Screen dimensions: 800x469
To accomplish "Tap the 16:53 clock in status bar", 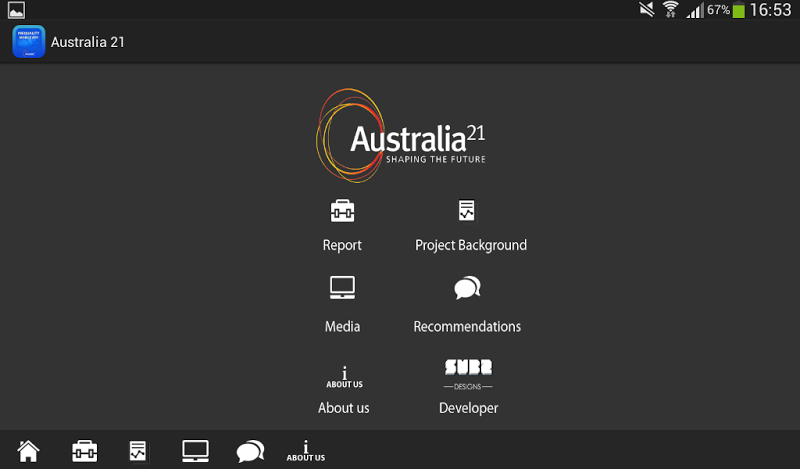I will tap(770, 10).
